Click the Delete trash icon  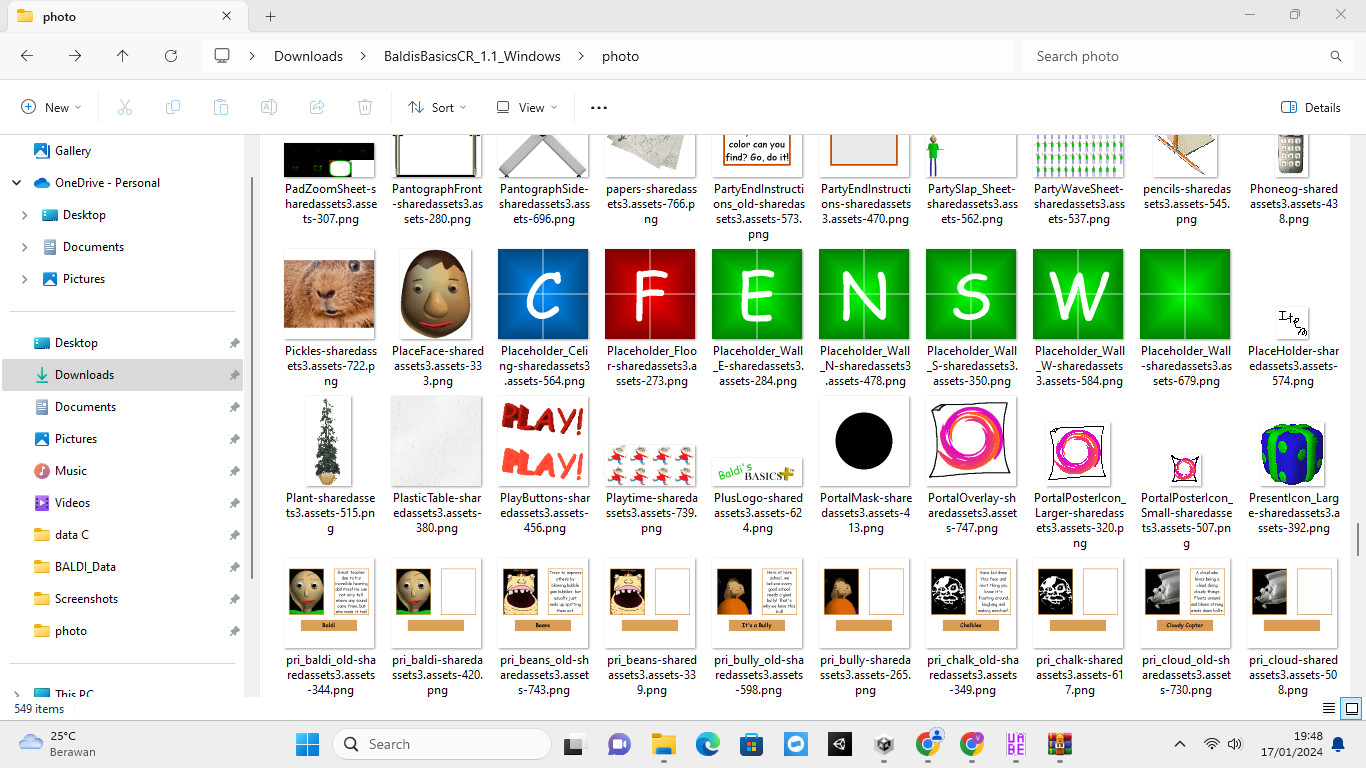coord(365,107)
